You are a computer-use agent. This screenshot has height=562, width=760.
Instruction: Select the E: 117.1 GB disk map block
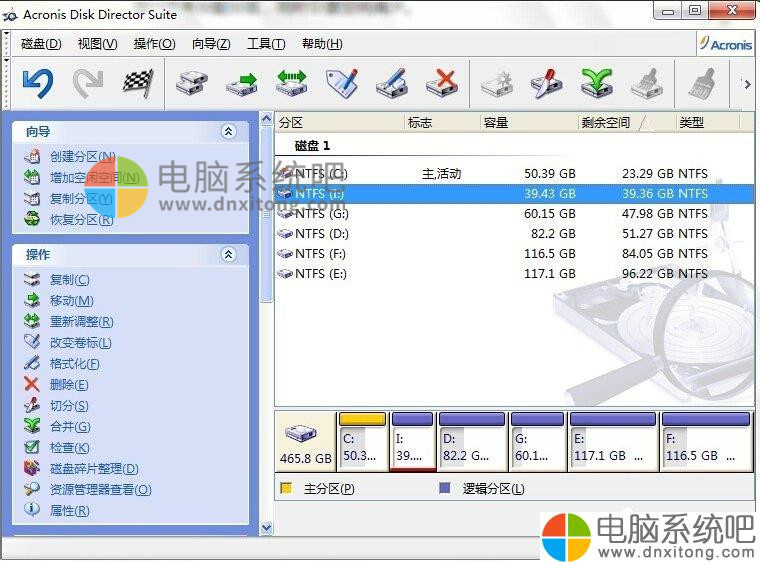613,442
